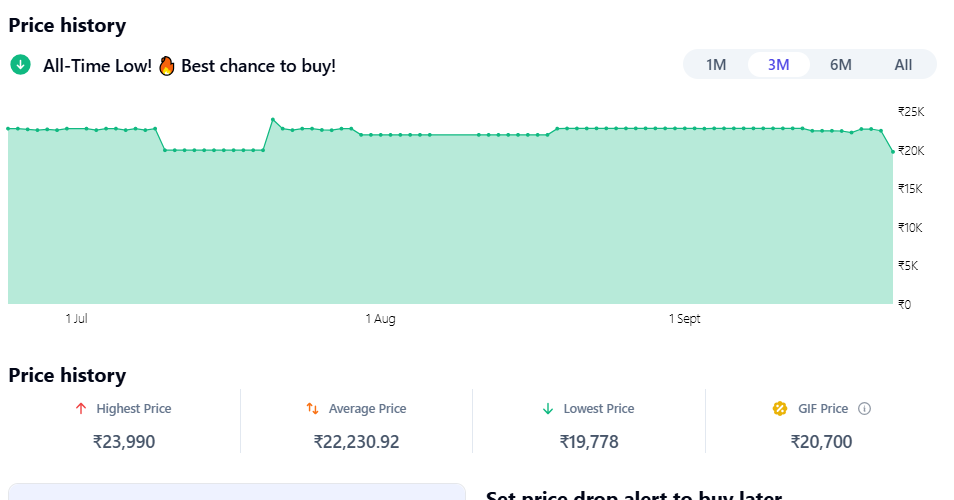Click the orange Average Price arrows icon
Viewport: 954px width, 500px height.
312,409
